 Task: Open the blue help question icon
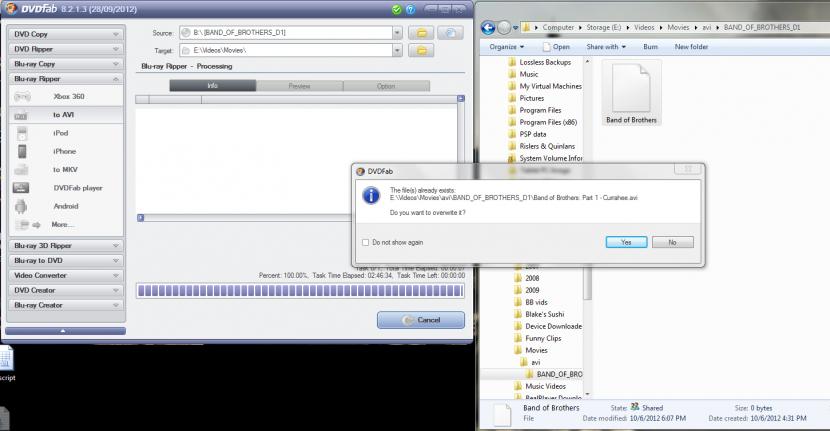tap(411, 8)
